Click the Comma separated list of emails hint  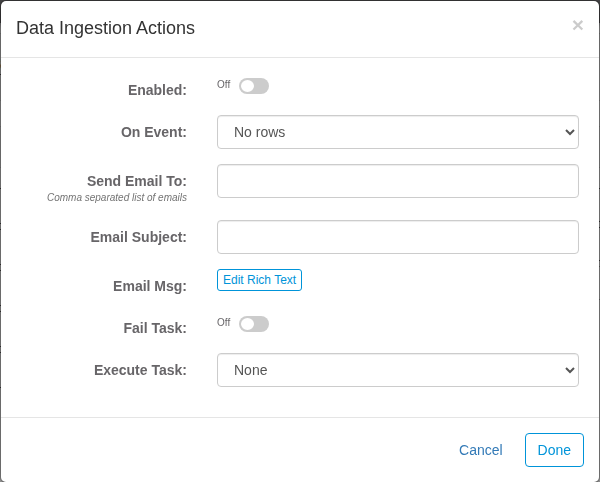117,197
